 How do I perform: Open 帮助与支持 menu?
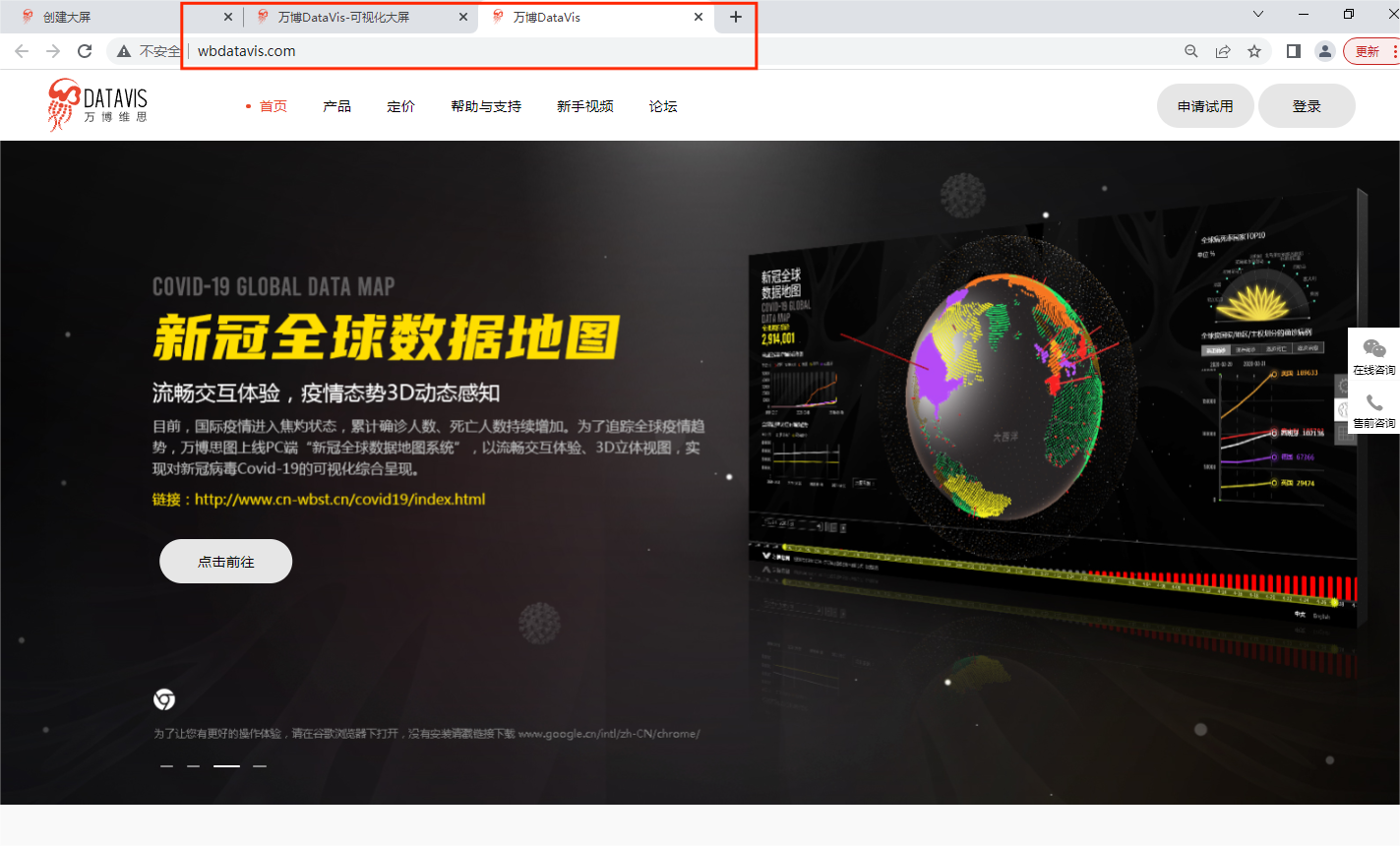pos(486,106)
